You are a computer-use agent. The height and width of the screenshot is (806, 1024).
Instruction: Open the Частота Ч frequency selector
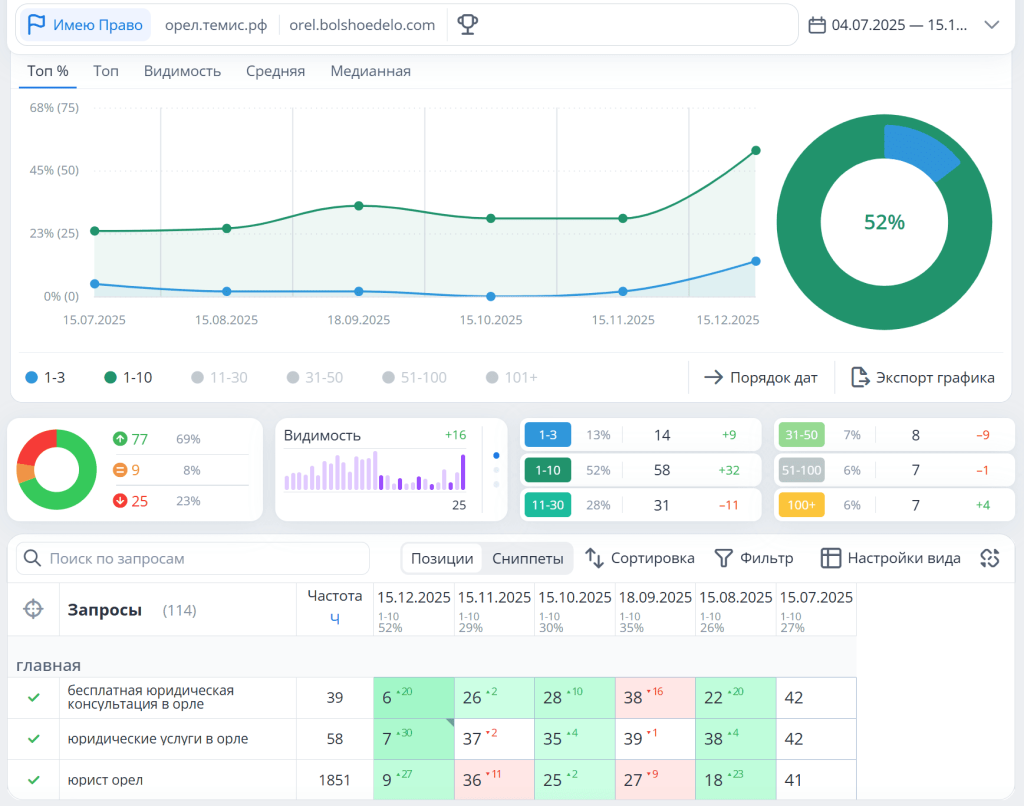[334, 619]
